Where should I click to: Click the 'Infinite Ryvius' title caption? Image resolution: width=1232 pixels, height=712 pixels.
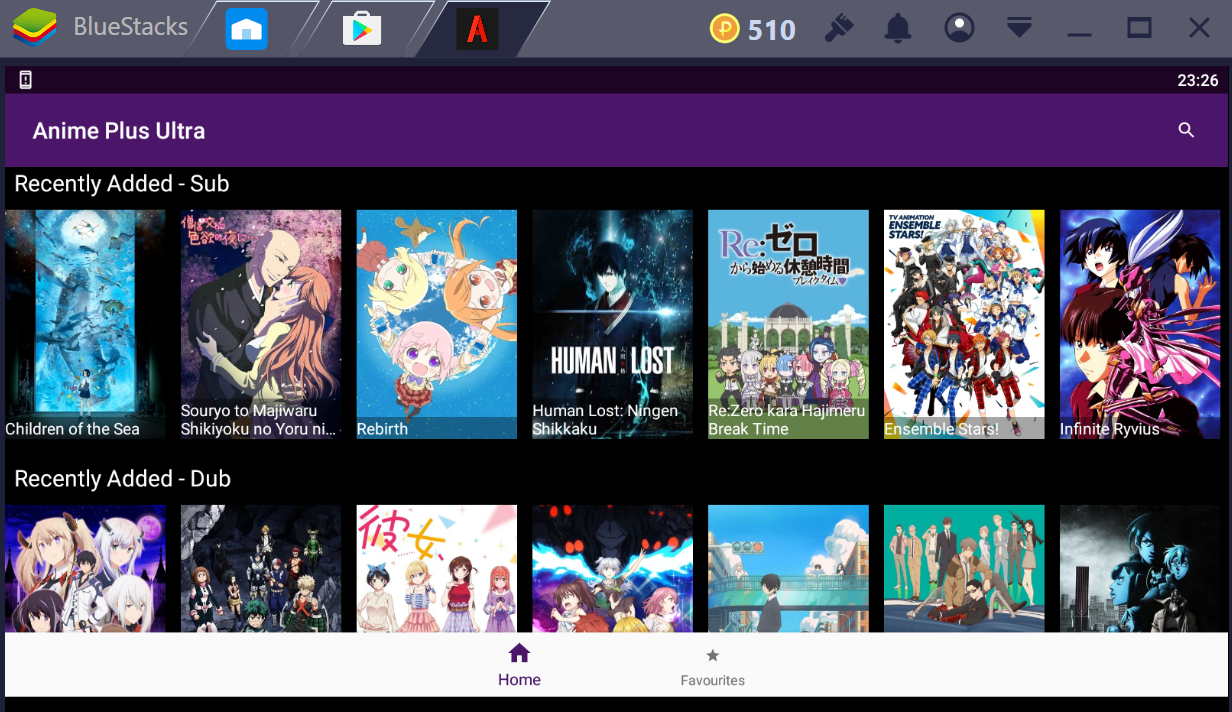coord(1110,429)
